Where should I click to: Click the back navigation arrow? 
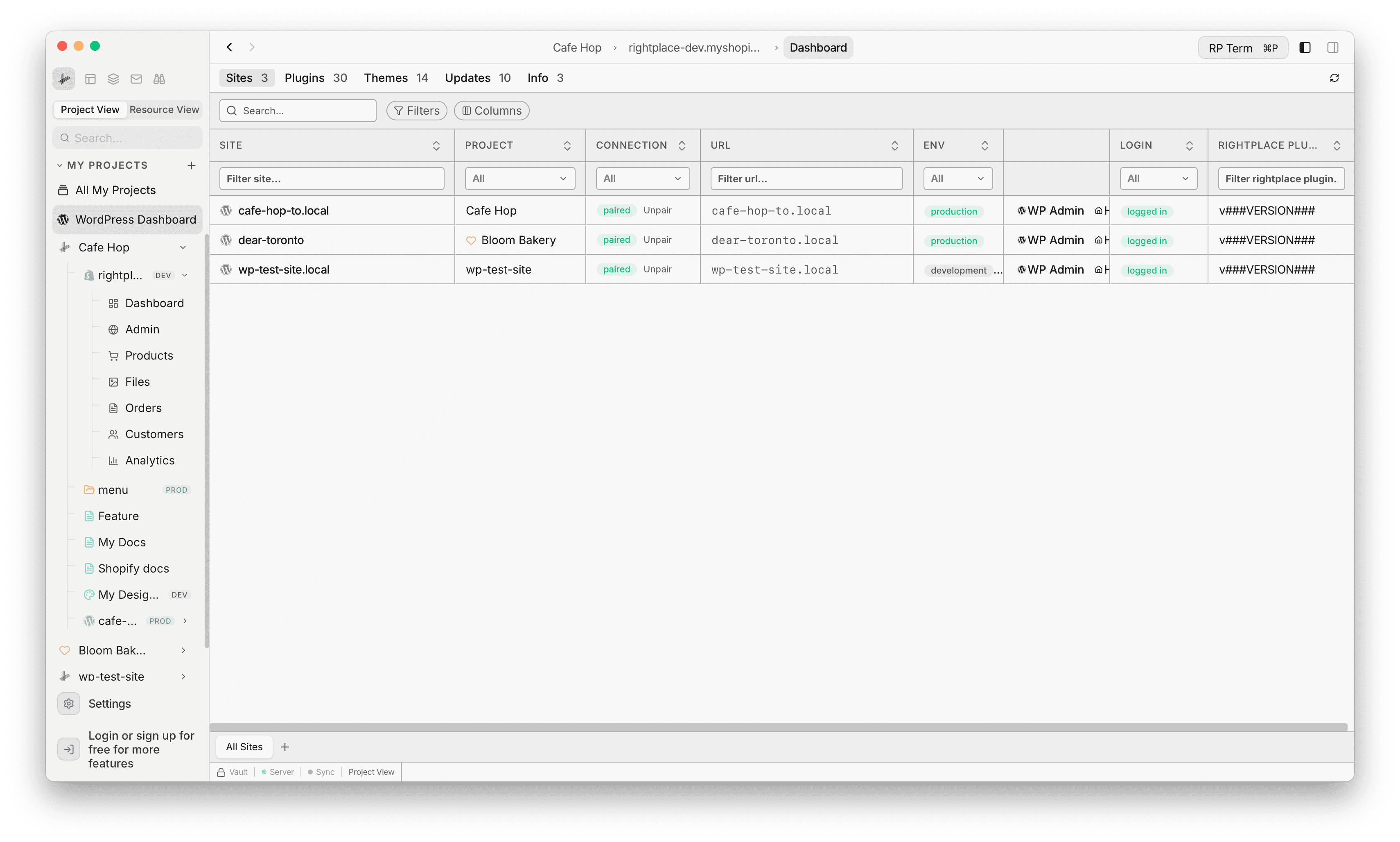pyautogui.click(x=229, y=47)
